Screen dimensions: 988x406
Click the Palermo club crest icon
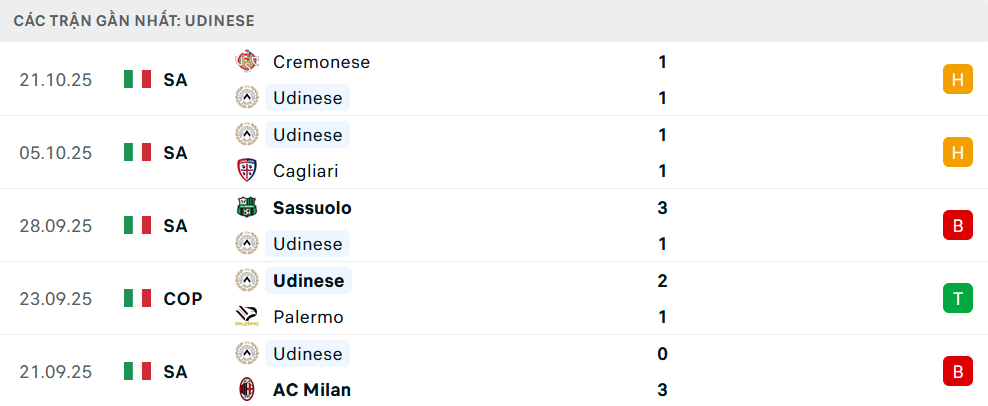246,317
